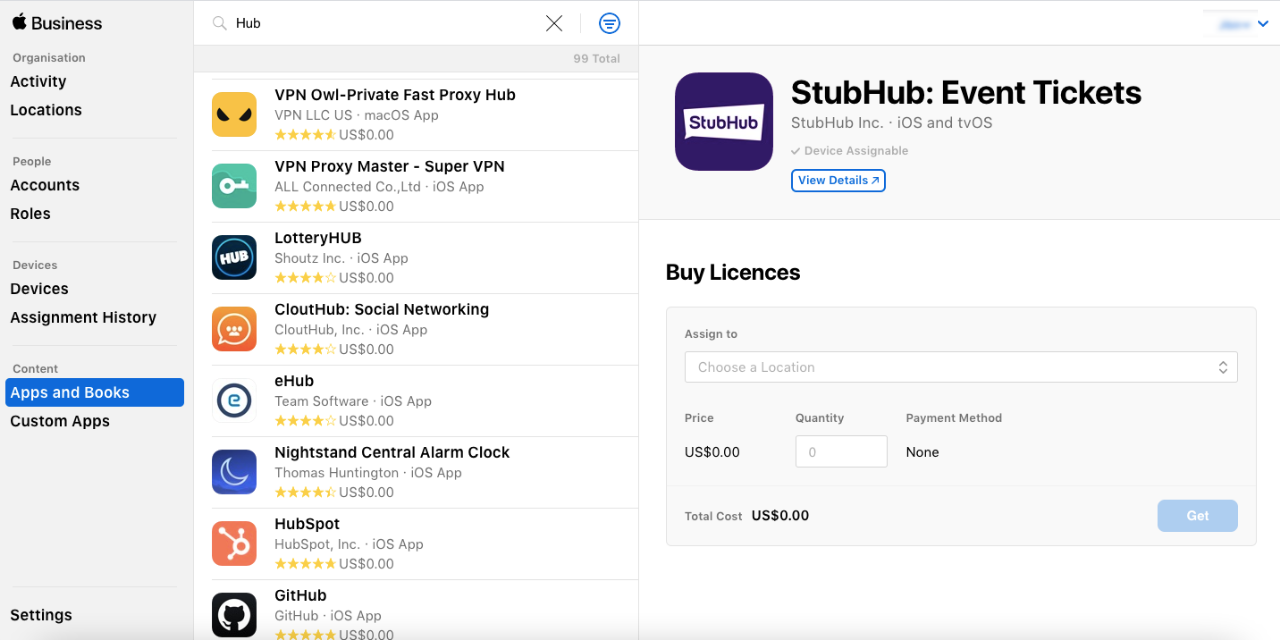Select the GitHub app icon
Image resolution: width=1280 pixels, height=640 pixels.
coord(234,614)
